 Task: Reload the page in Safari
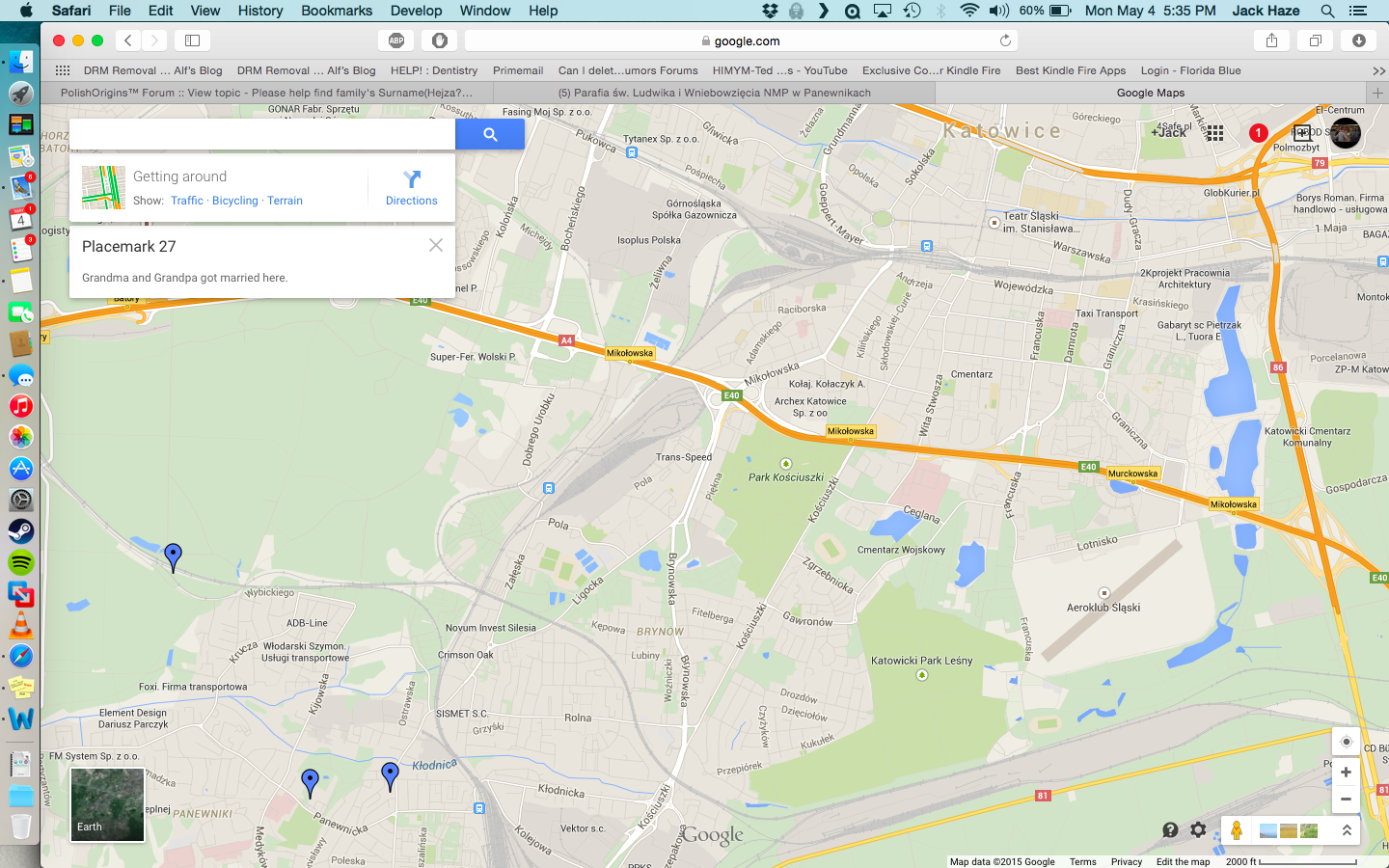pos(1005,41)
